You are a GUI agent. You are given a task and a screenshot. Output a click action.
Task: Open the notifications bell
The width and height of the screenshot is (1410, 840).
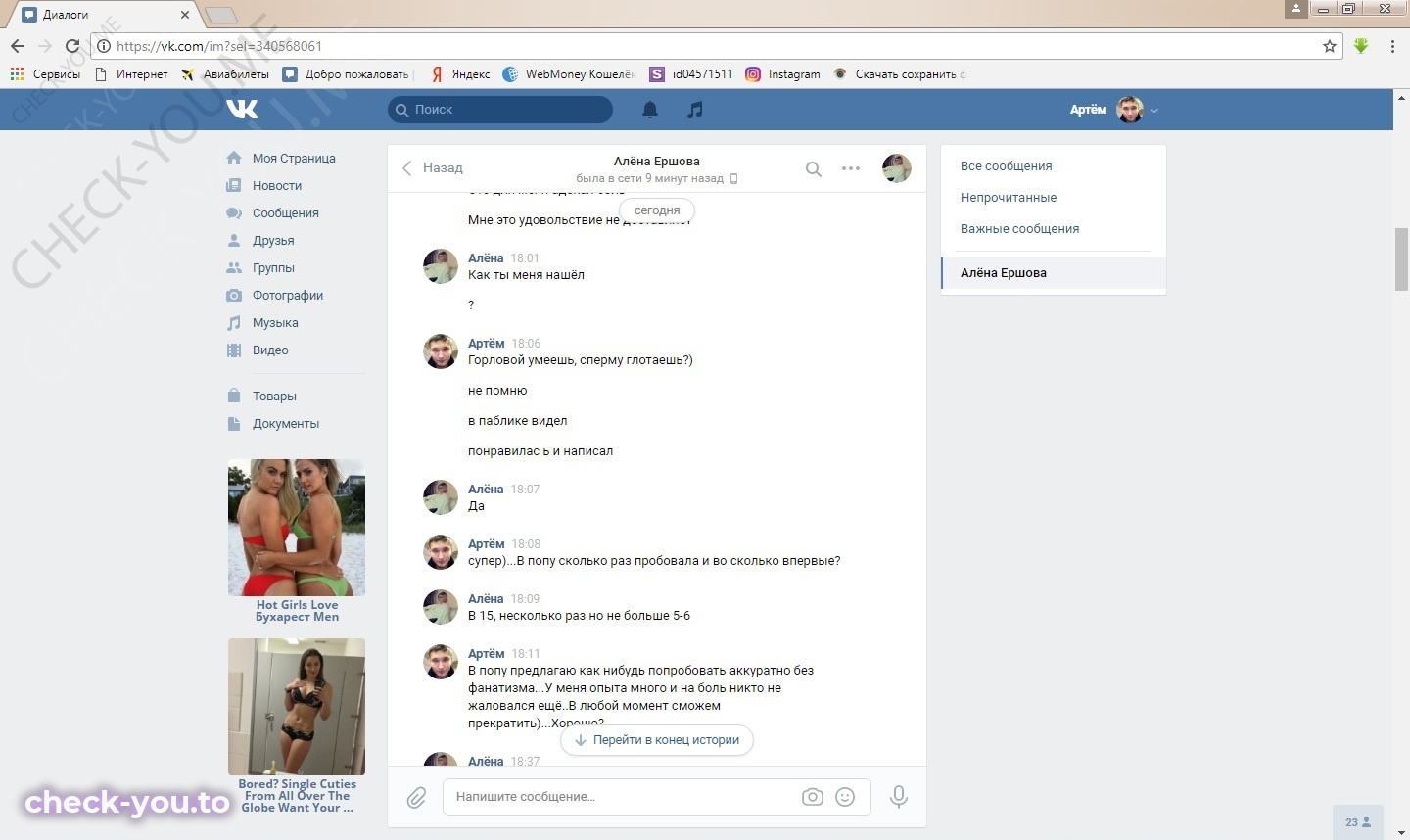[650, 110]
